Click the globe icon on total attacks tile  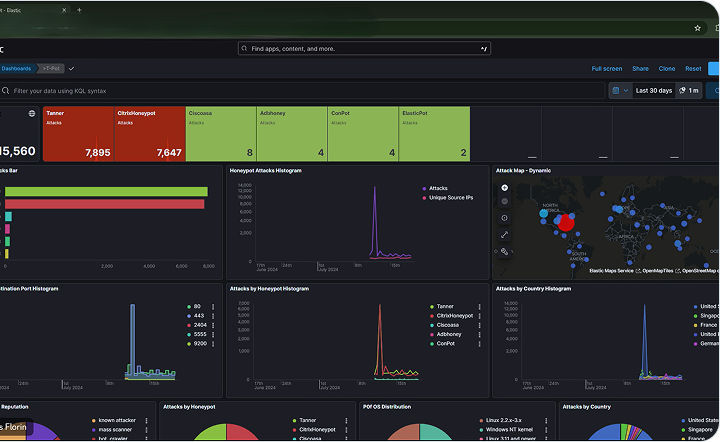tap(32, 113)
